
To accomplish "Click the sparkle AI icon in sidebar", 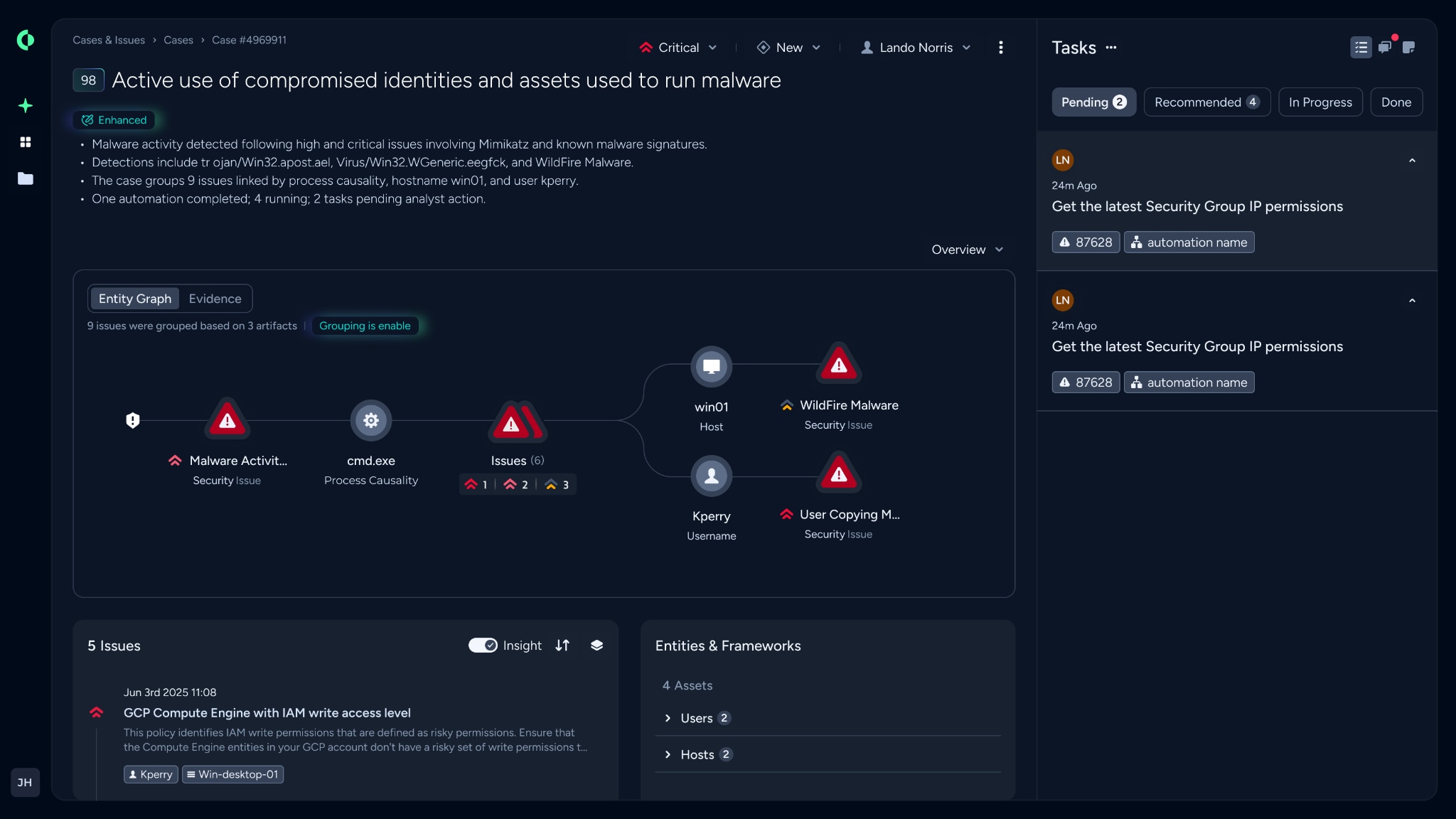I will coord(26,106).
